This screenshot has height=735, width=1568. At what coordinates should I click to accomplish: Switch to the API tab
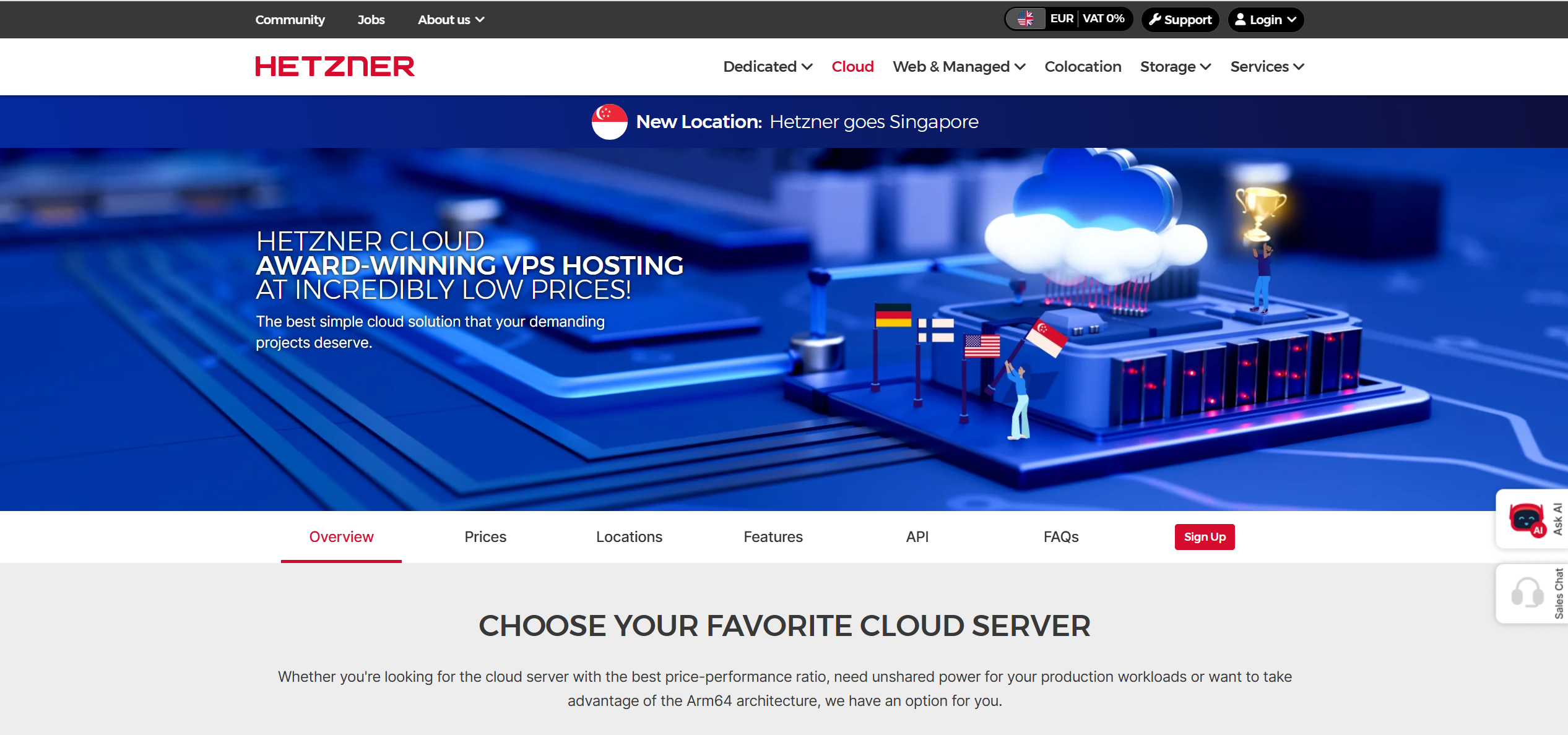click(x=917, y=536)
